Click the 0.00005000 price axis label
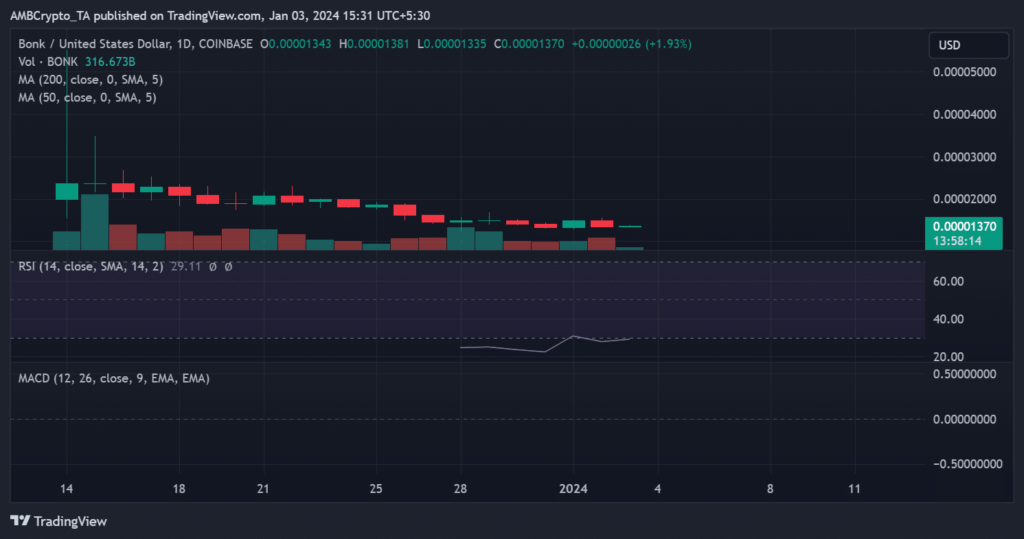1024x539 pixels. pos(965,72)
